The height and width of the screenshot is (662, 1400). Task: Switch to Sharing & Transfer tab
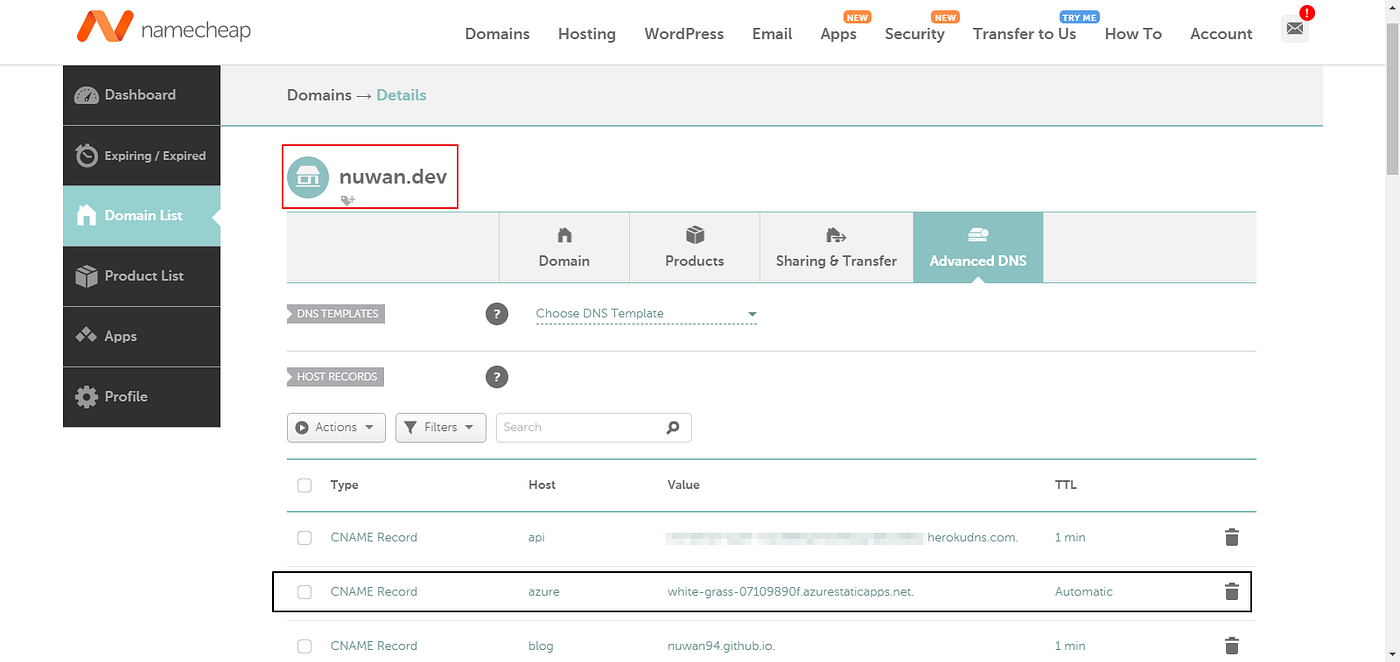pos(836,247)
